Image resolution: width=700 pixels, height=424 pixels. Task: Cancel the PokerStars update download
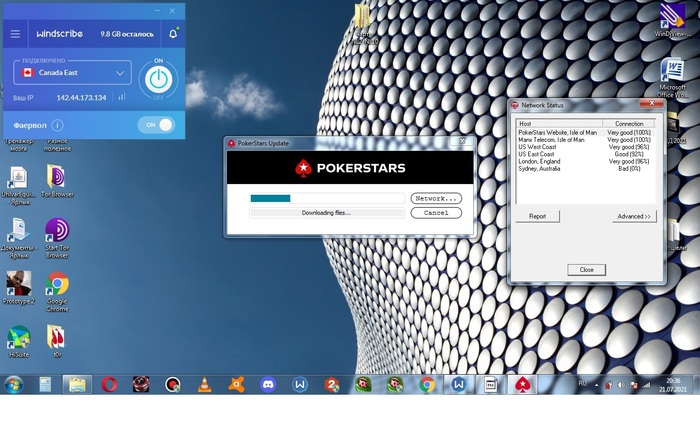[x=436, y=213]
